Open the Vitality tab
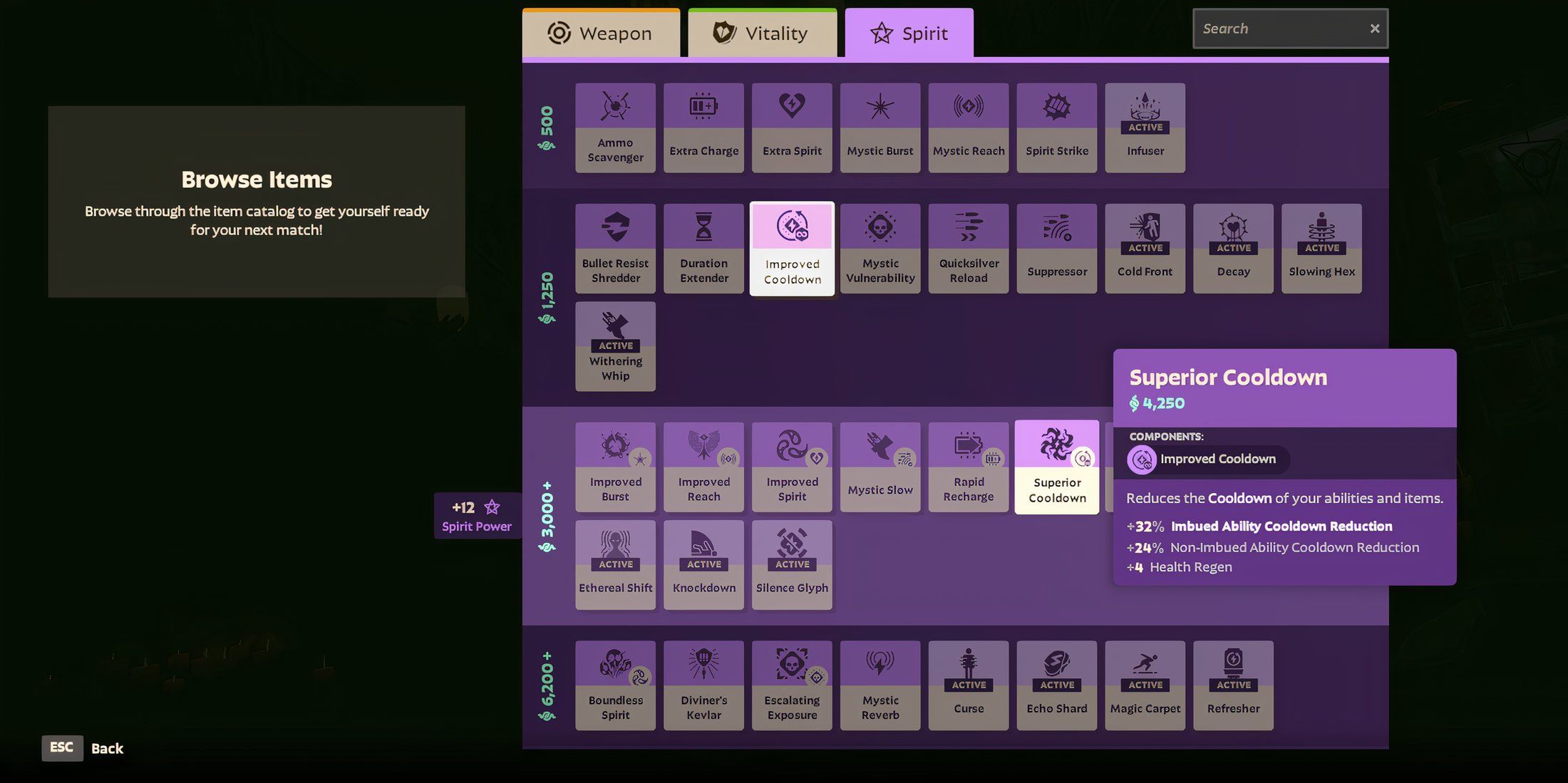 click(x=763, y=33)
